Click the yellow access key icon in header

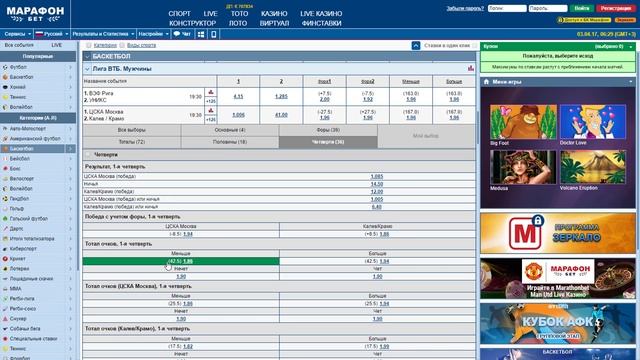(x=560, y=20)
